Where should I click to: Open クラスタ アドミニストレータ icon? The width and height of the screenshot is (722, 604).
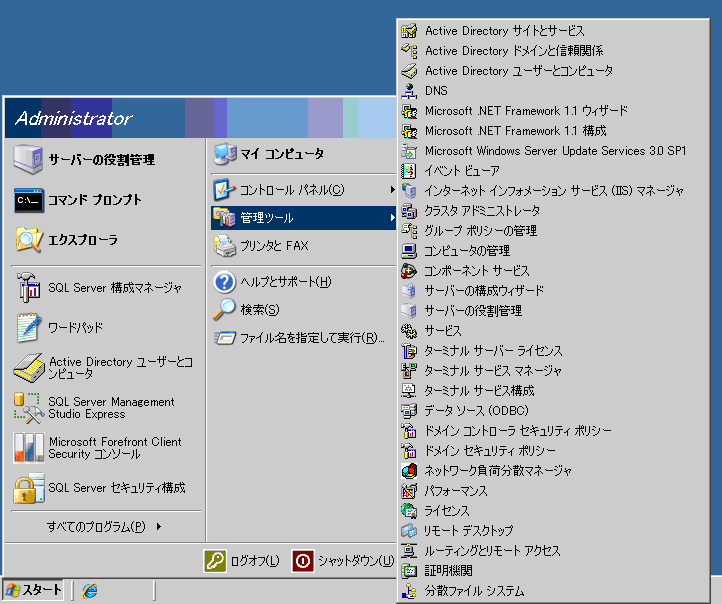pyautogui.click(x=409, y=211)
